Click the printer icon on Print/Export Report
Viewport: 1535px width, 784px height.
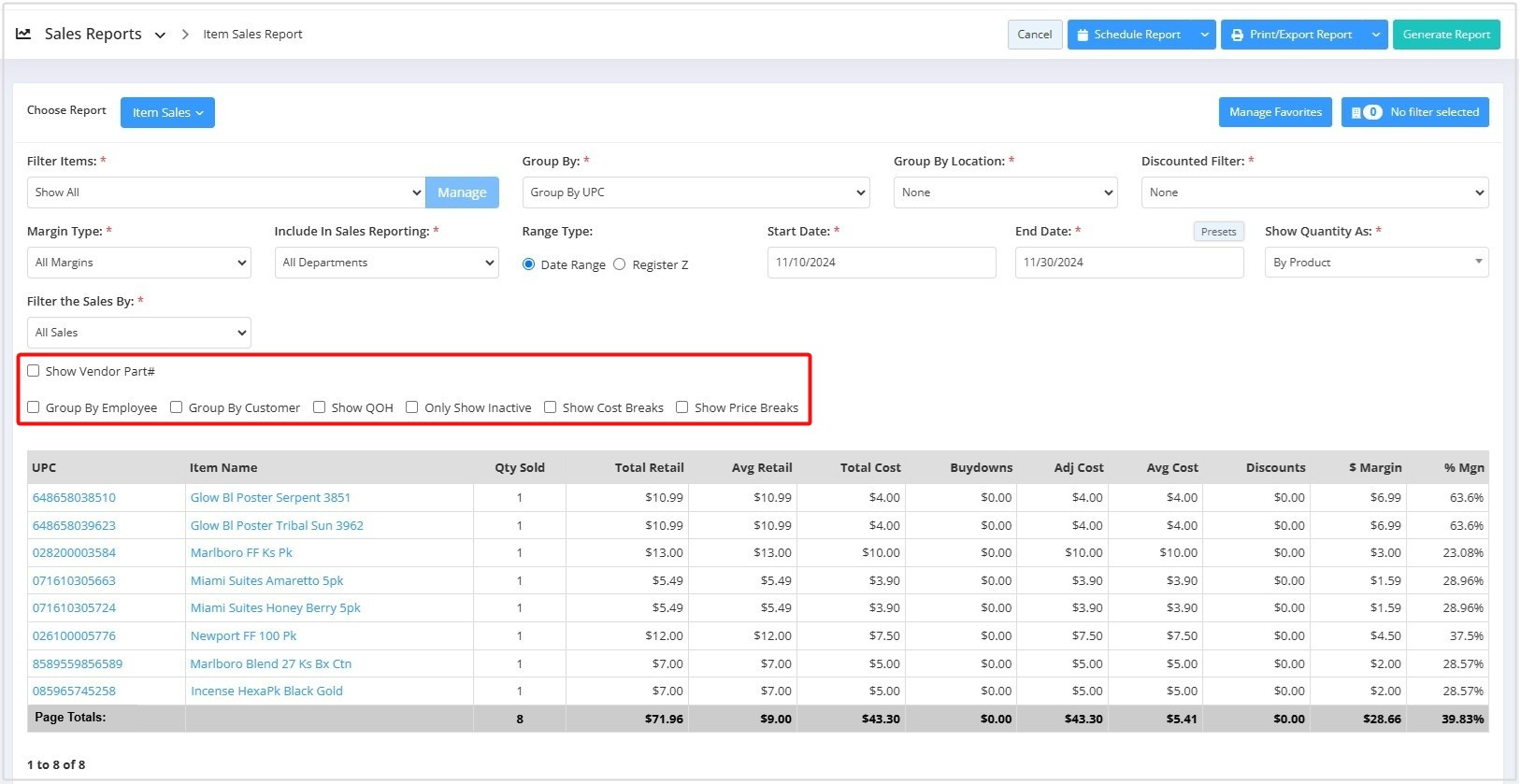pos(1237,35)
